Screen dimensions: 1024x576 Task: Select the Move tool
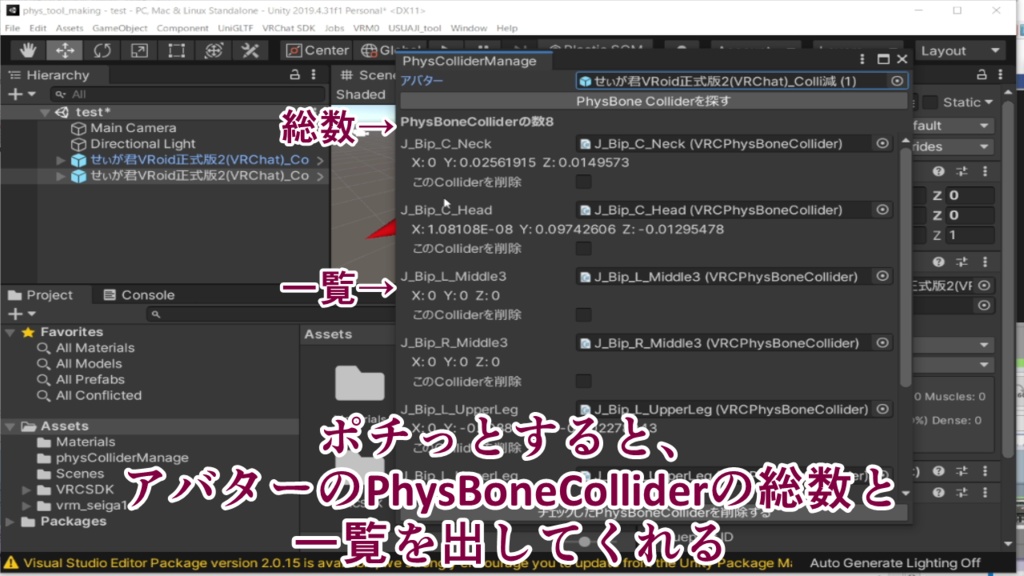[63, 48]
